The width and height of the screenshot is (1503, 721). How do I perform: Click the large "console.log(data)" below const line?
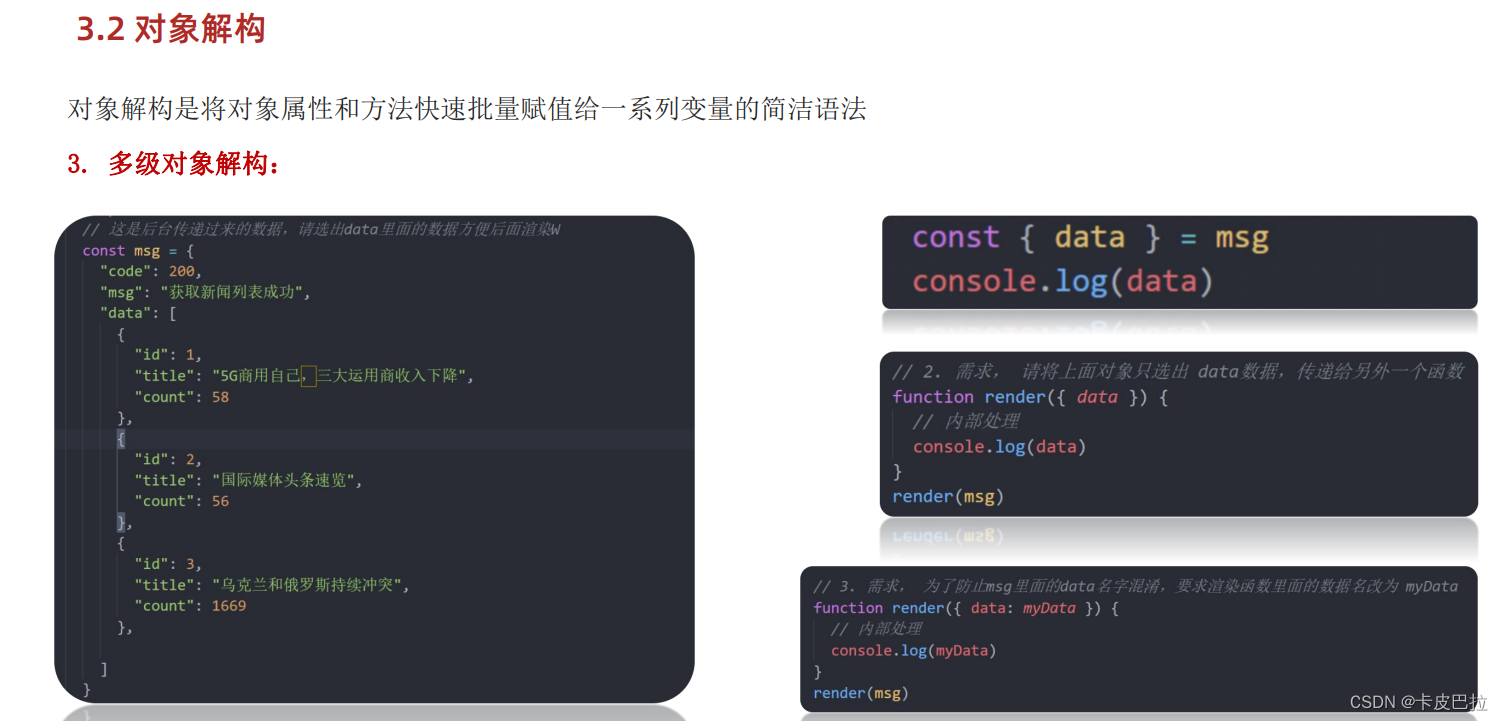pyautogui.click(x=1062, y=282)
